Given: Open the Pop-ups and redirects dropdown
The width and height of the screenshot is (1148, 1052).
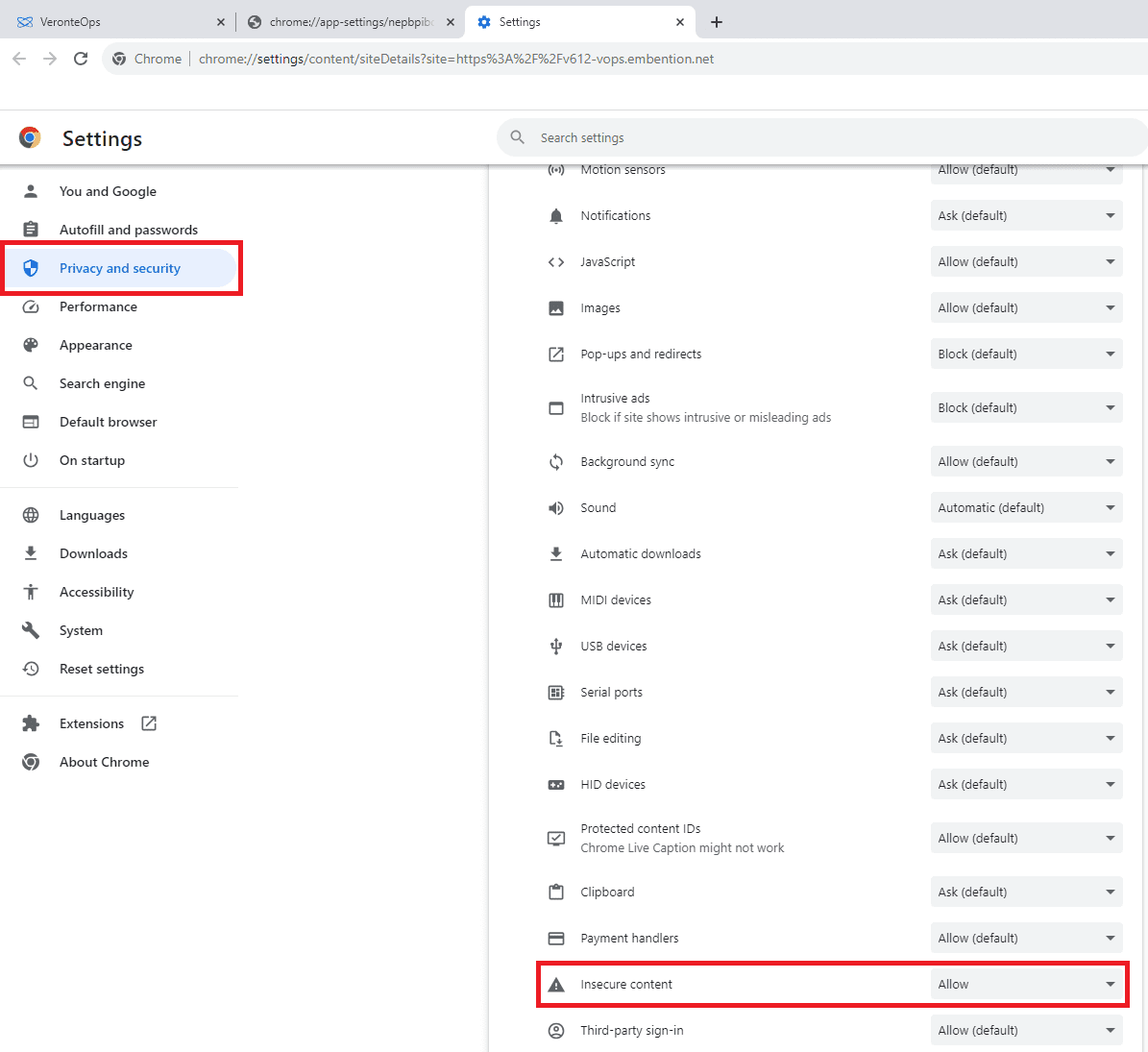Looking at the screenshot, I should pyautogui.click(x=1026, y=355).
